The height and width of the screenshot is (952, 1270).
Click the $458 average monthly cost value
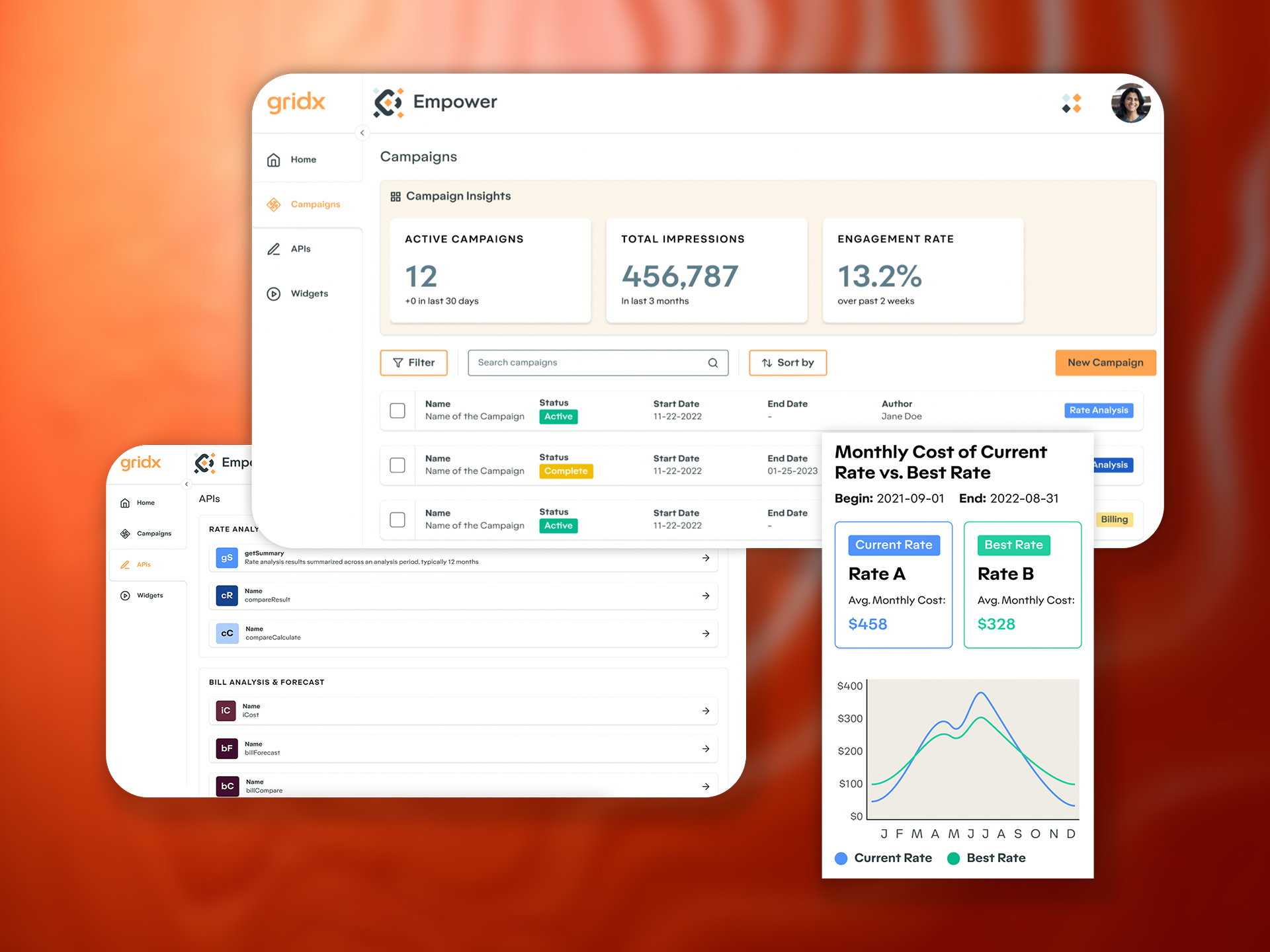point(868,624)
